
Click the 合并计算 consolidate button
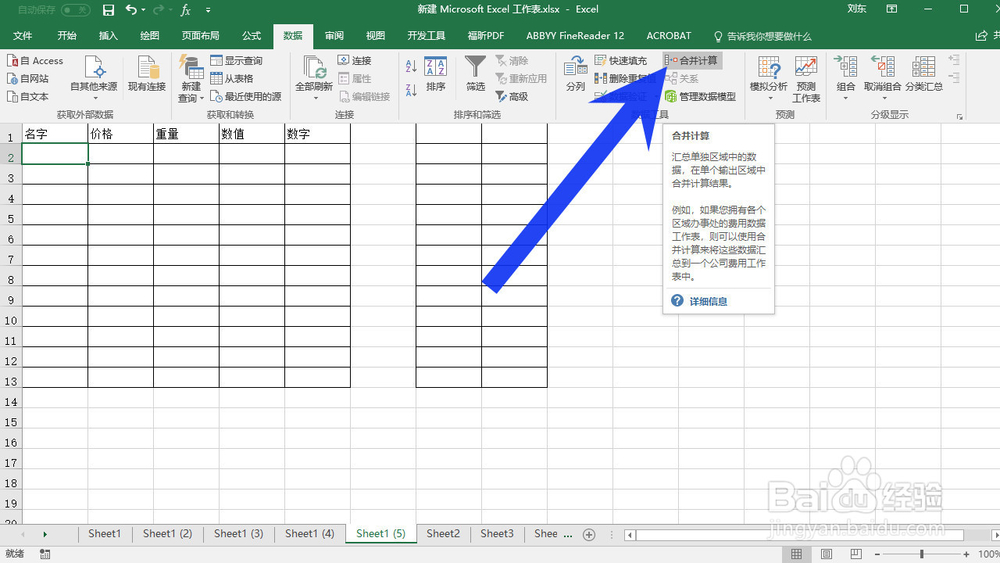[692, 61]
